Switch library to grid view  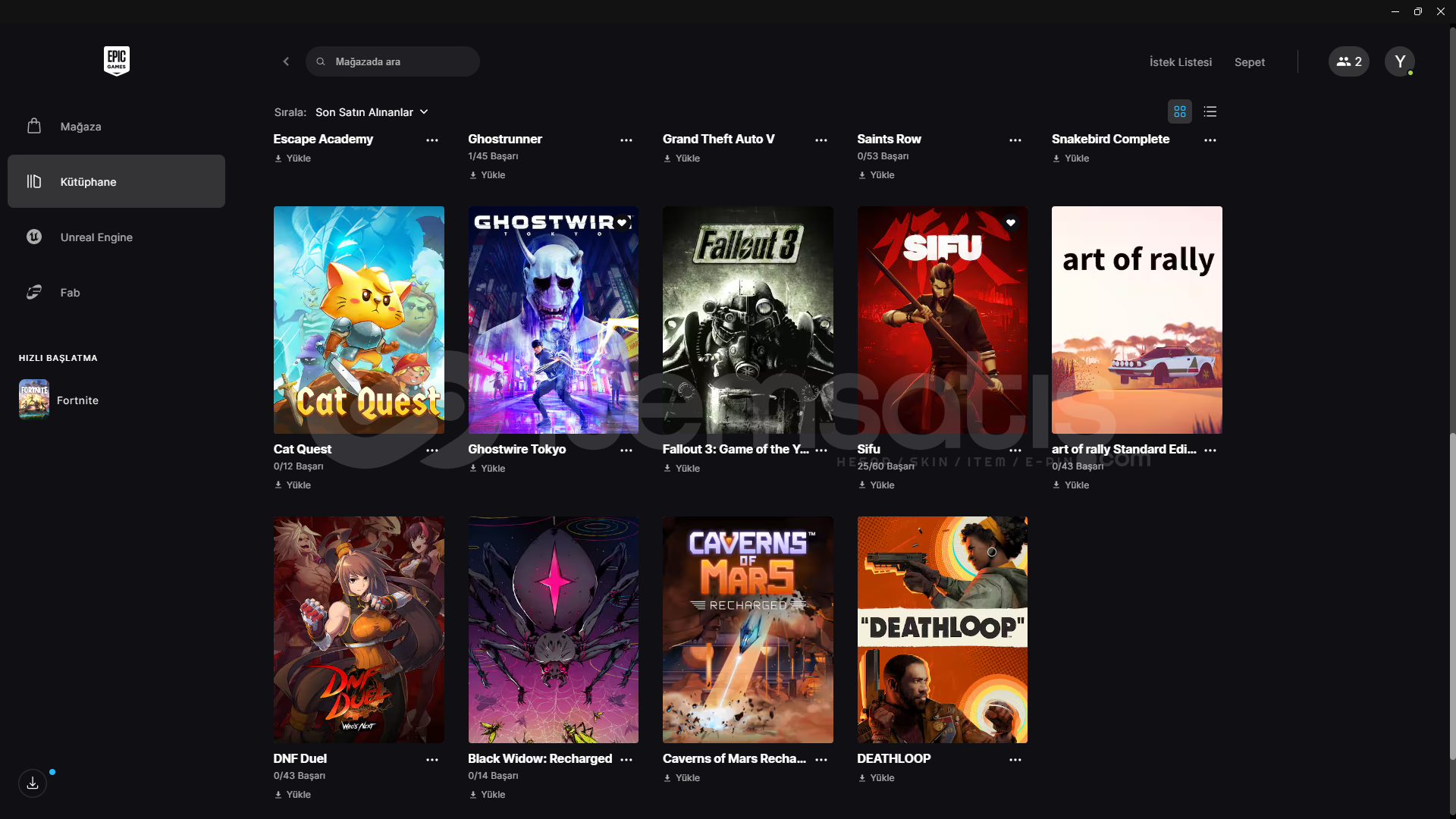(x=1180, y=111)
